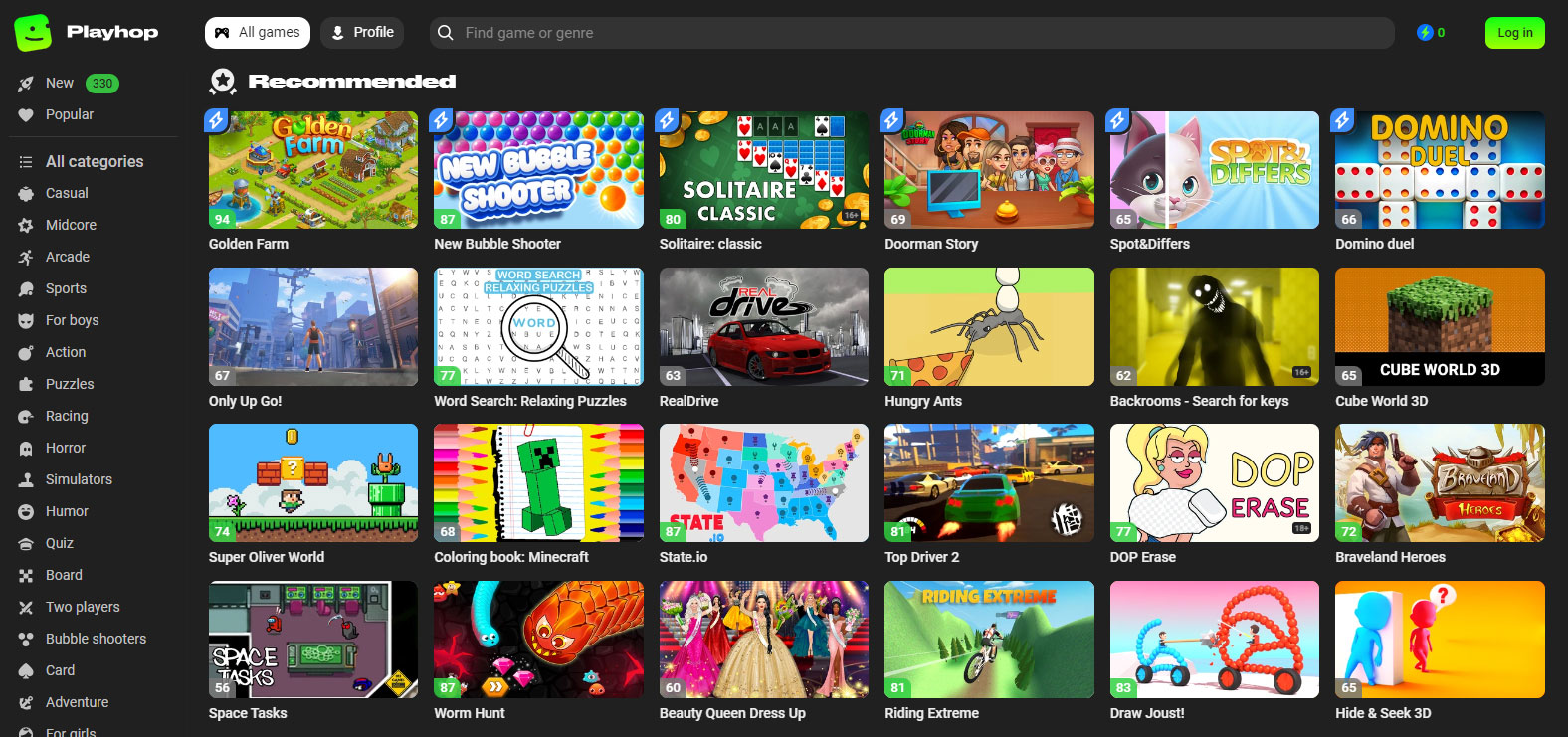Open the Puzzles category
Screen dimensions: 1568x737
click(70, 385)
